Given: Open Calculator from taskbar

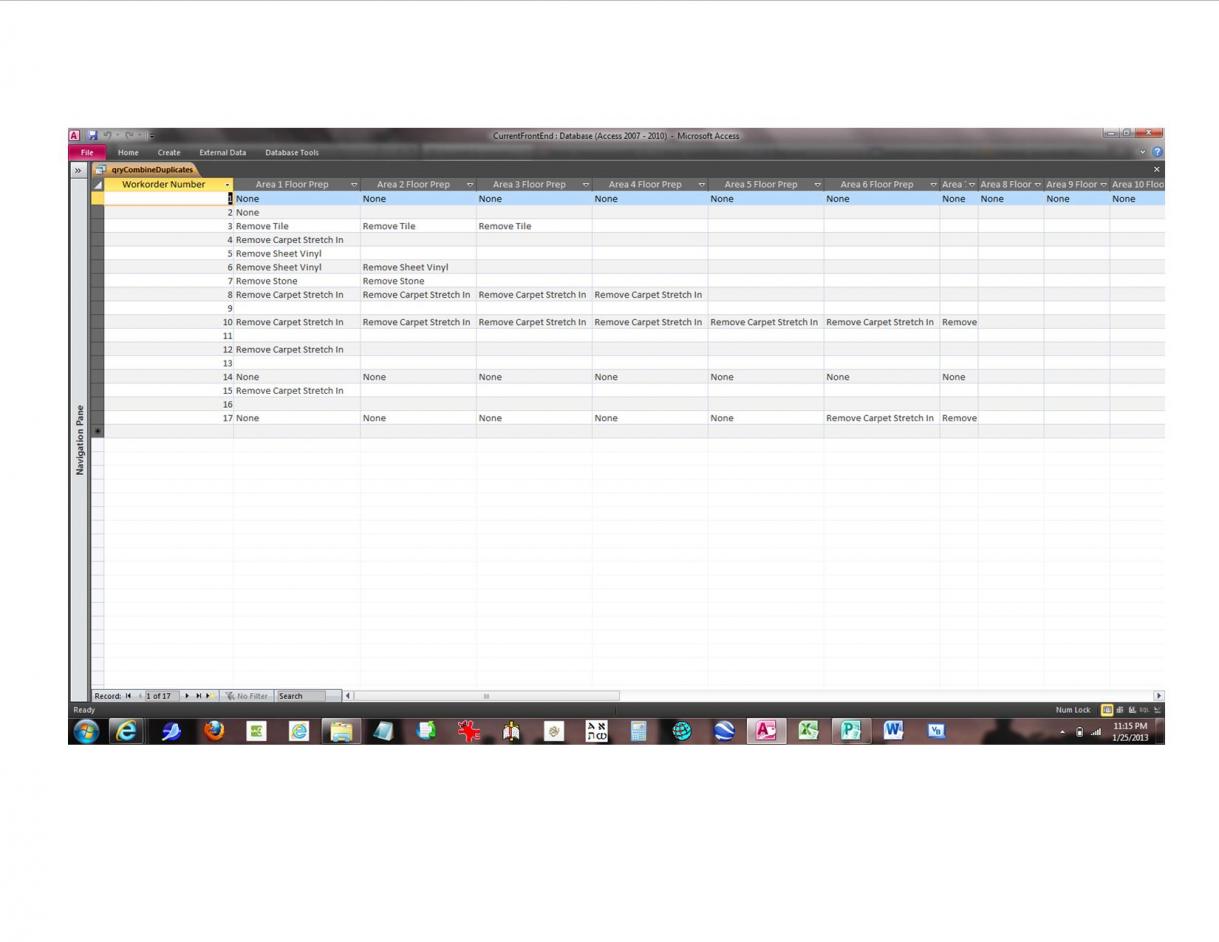Looking at the screenshot, I should (638, 731).
